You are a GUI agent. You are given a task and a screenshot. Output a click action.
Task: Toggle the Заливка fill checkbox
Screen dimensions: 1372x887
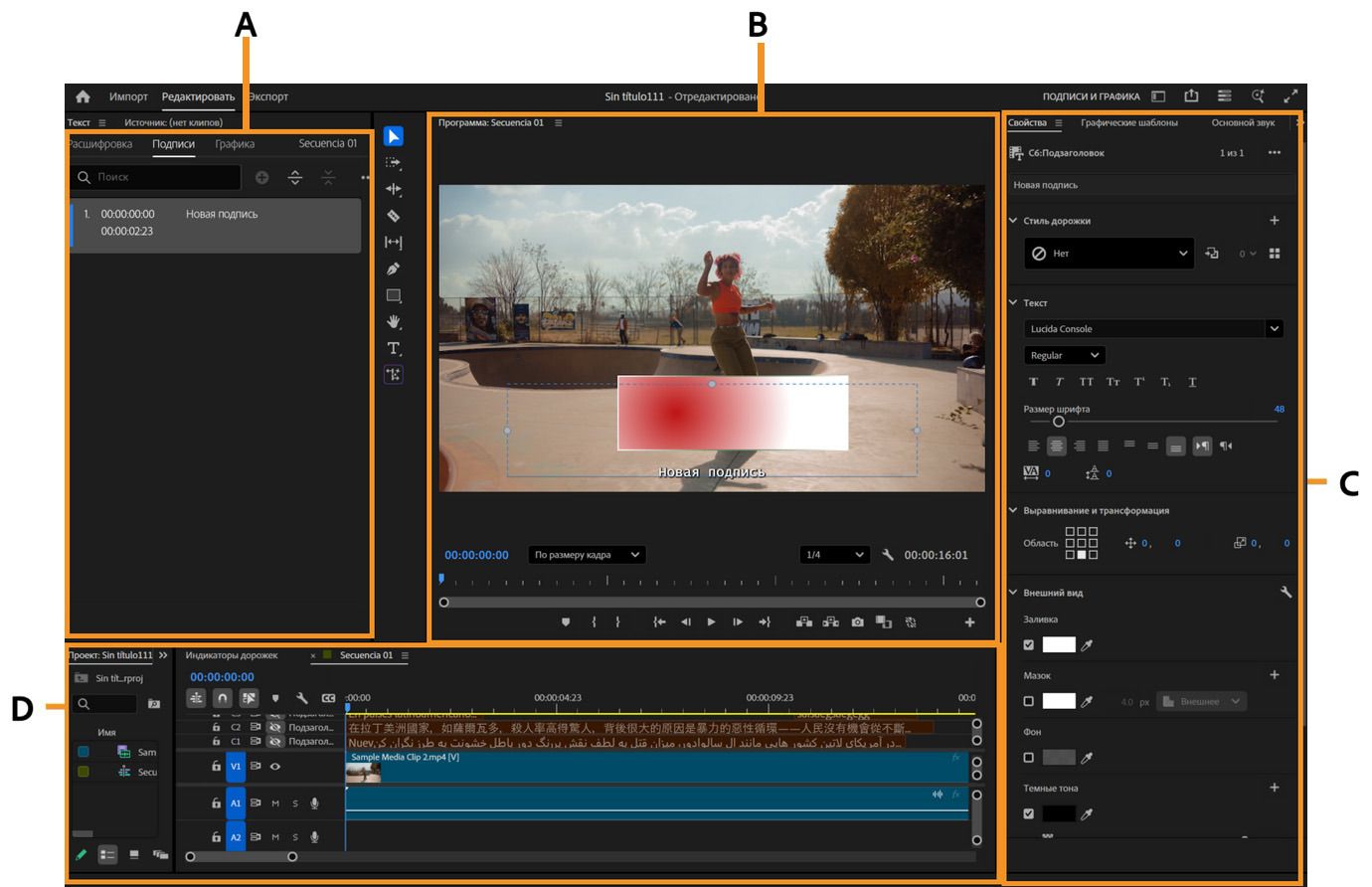coord(1029,645)
